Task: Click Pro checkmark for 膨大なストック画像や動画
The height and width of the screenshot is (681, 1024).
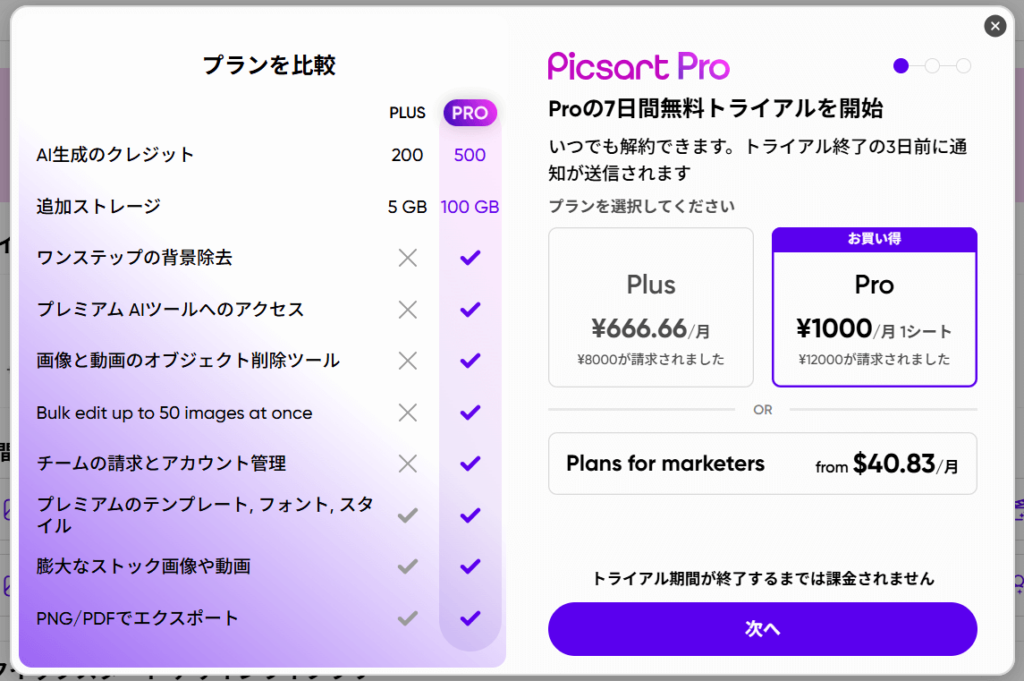Action: point(470,567)
